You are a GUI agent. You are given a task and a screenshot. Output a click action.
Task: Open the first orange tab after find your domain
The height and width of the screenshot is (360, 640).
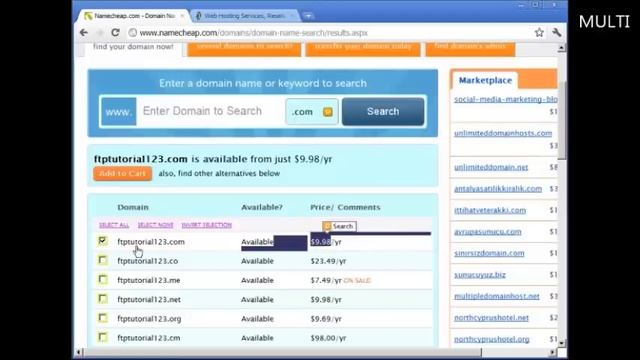point(244,48)
